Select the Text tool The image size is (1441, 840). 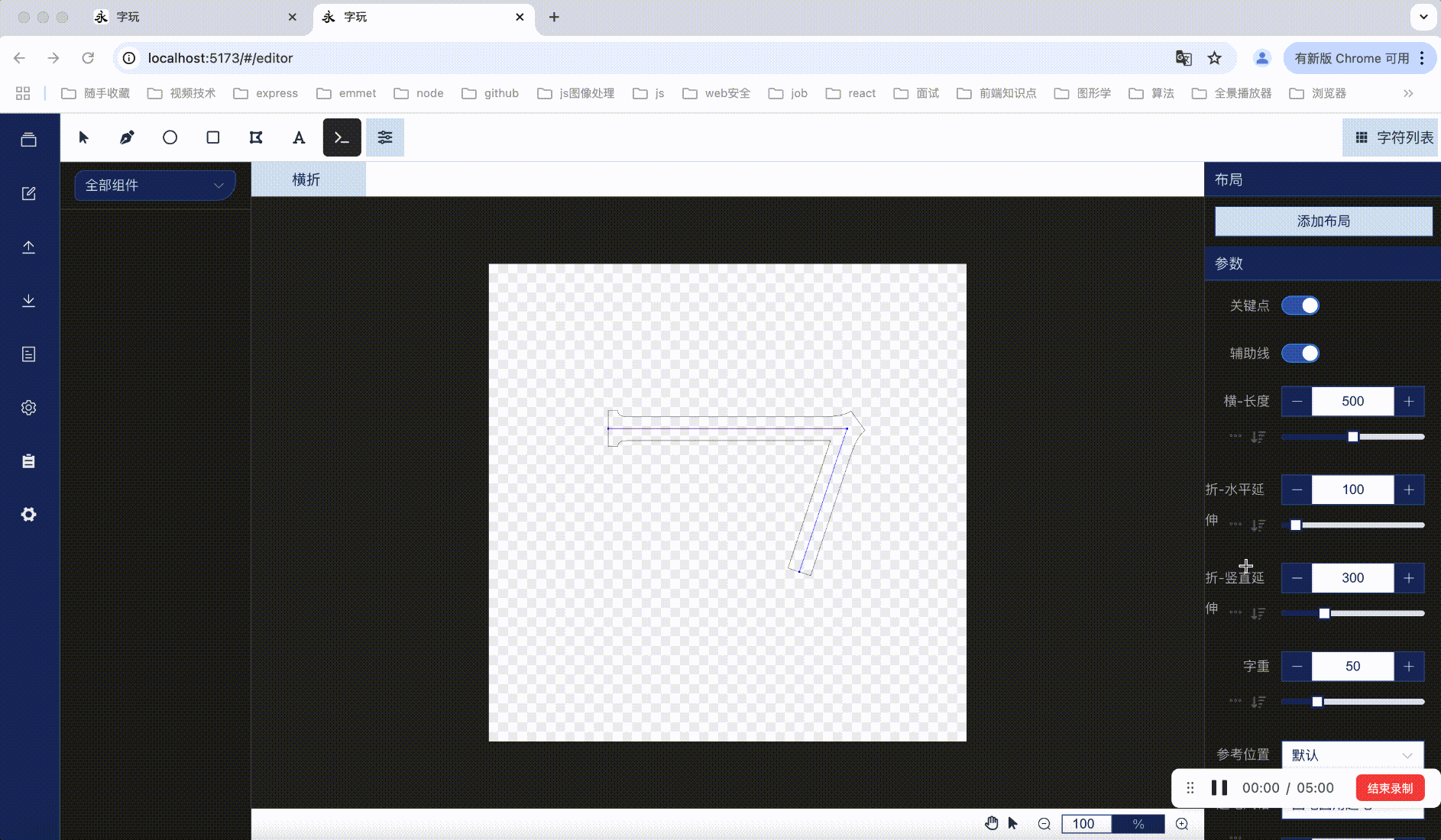click(298, 137)
